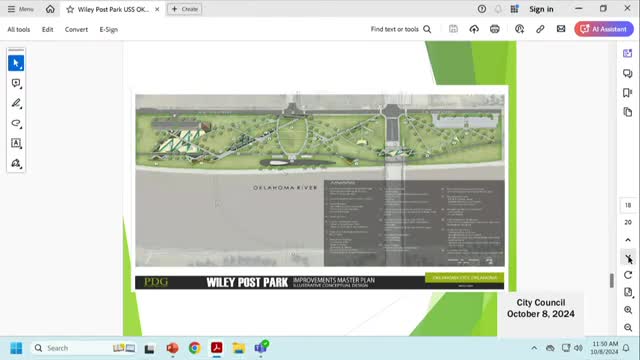Go to previous page with up chevron
Screen dimensions: 640x360
(628, 240)
